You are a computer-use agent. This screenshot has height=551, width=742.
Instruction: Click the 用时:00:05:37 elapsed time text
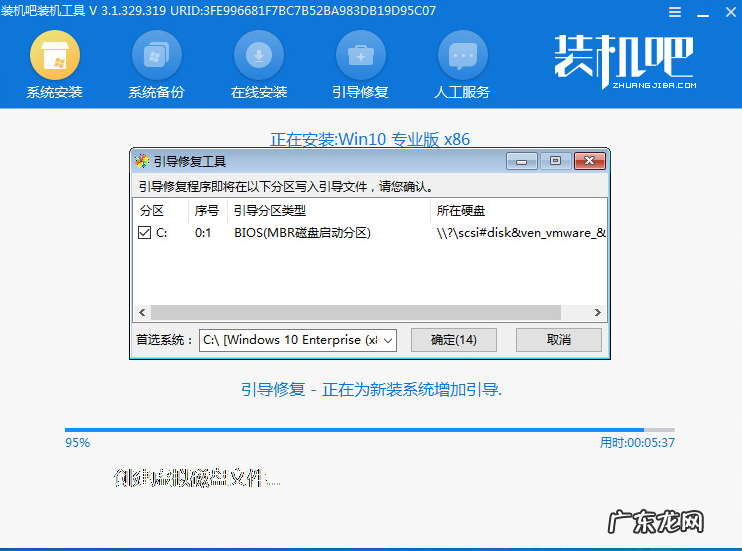coord(637,443)
